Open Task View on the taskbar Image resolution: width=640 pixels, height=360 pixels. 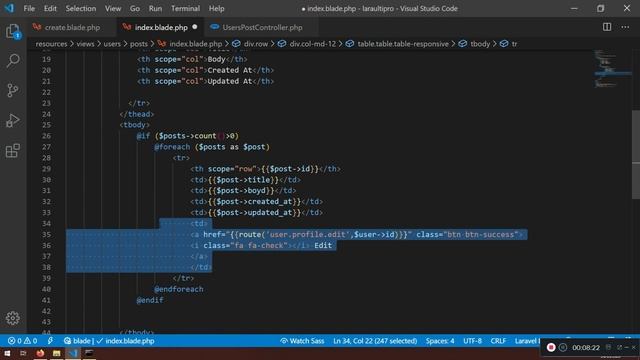tap(23, 353)
